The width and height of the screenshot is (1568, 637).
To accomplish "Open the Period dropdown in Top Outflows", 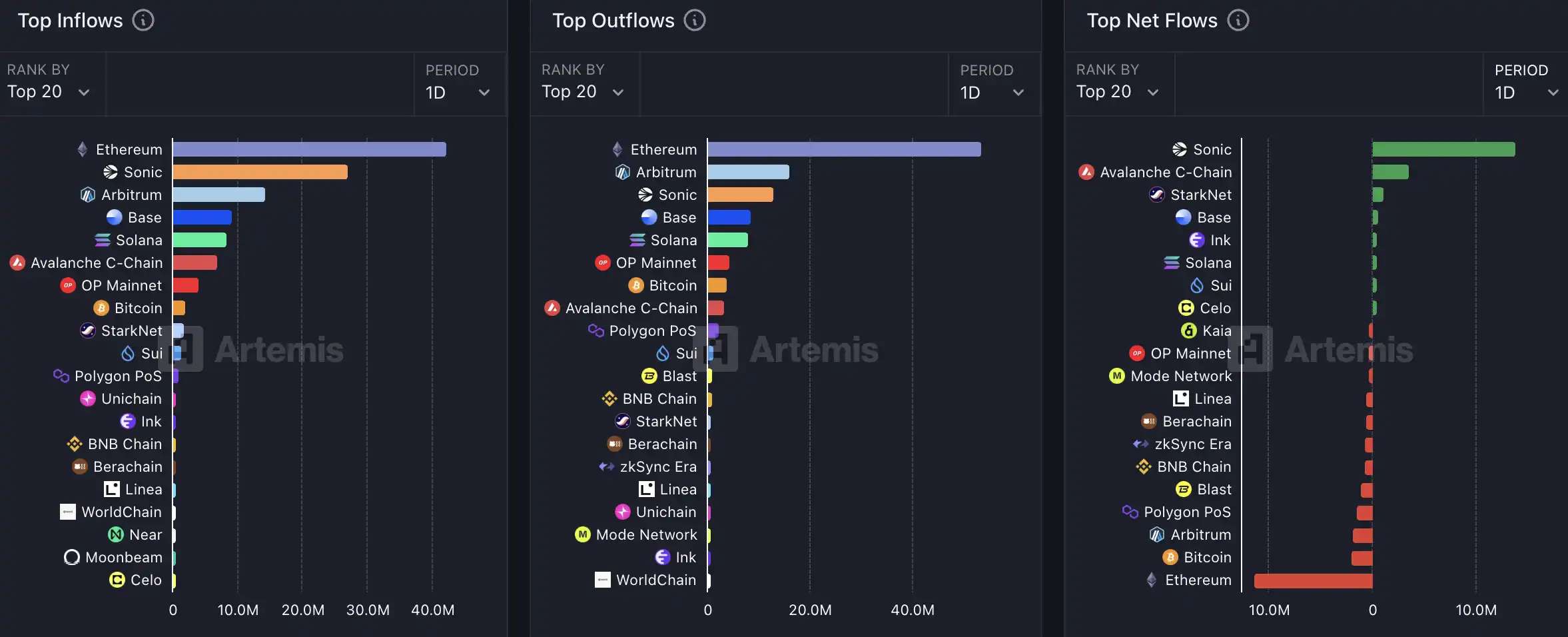I will (994, 84).
